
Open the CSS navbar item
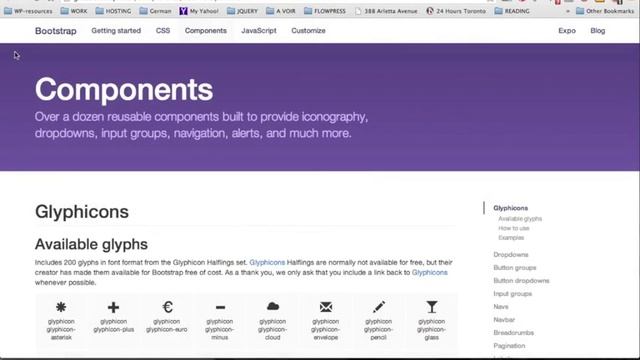[x=163, y=31]
